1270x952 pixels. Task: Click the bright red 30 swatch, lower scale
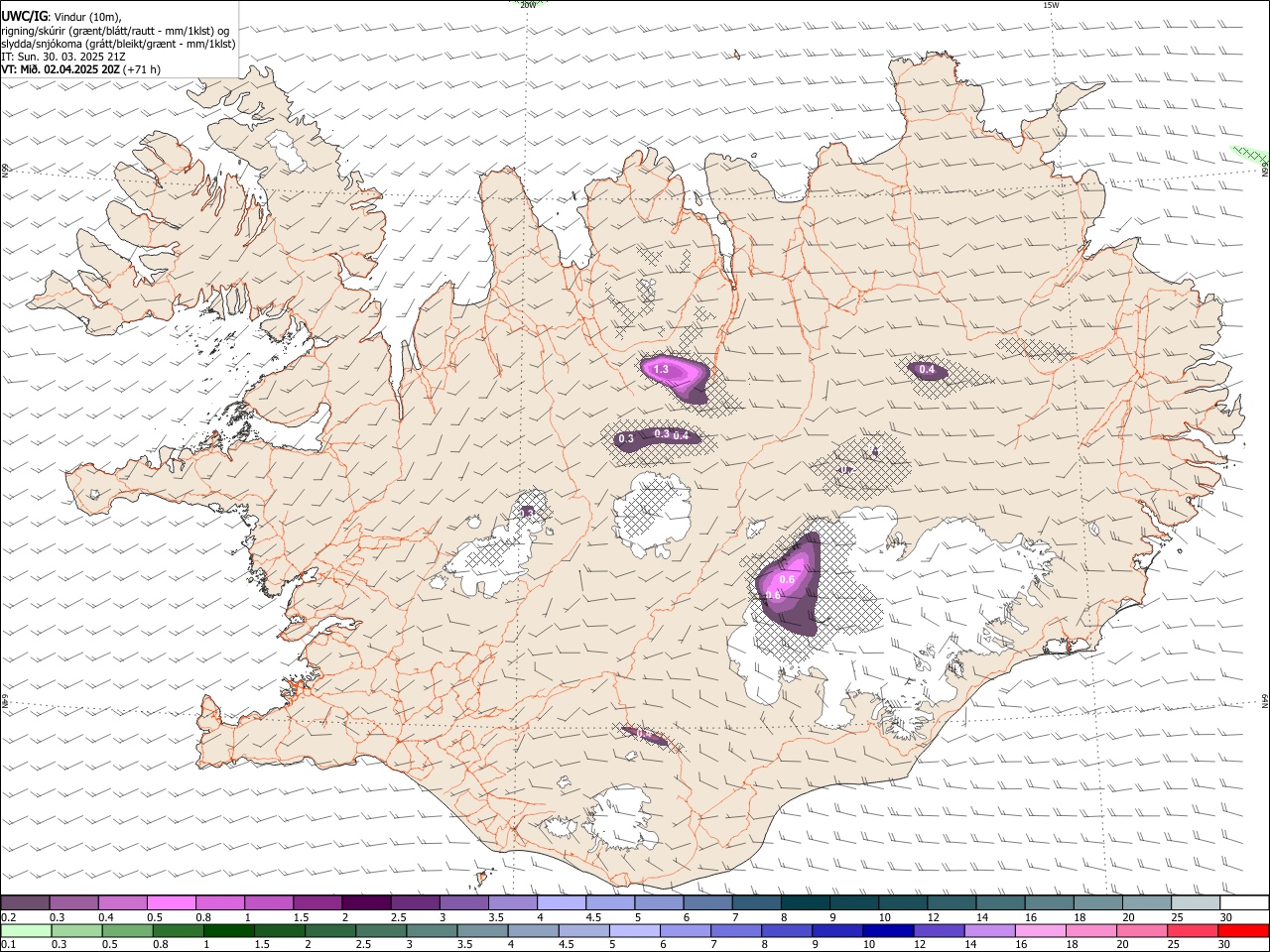pyautogui.click(x=1244, y=930)
